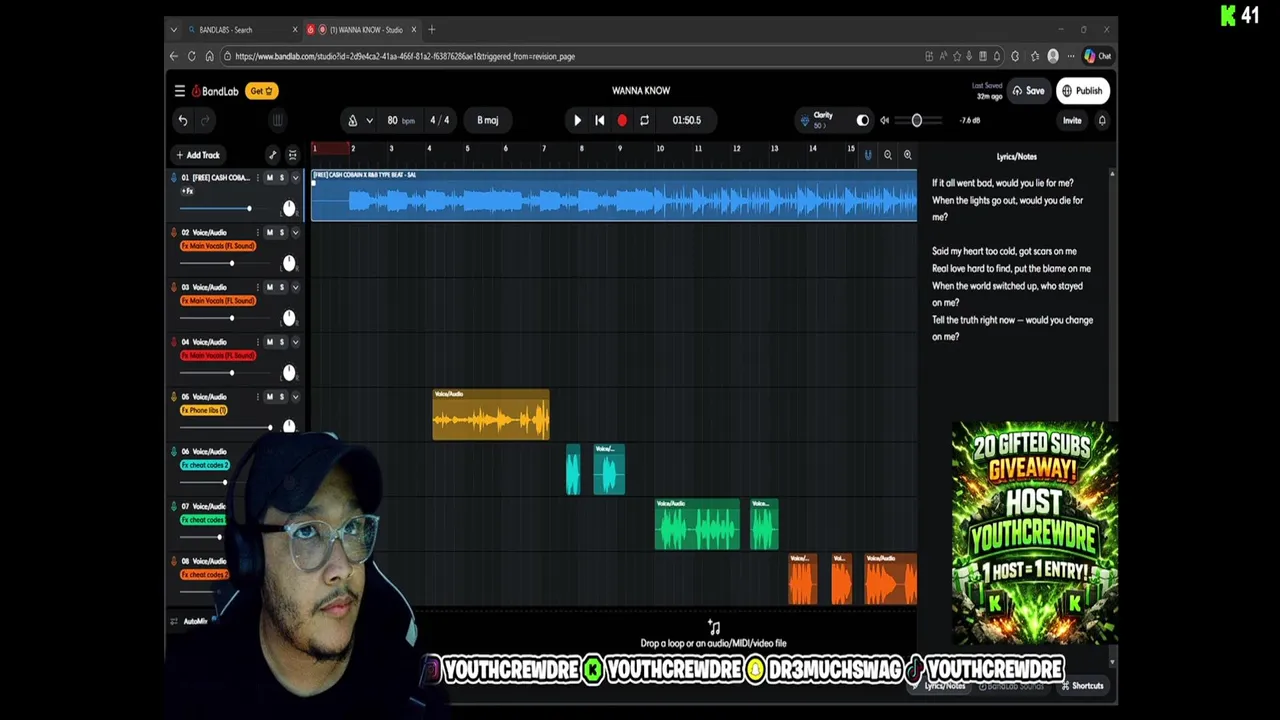Mute track 02 Voice/Audio

pyautogui.click(x=269, y=232)
